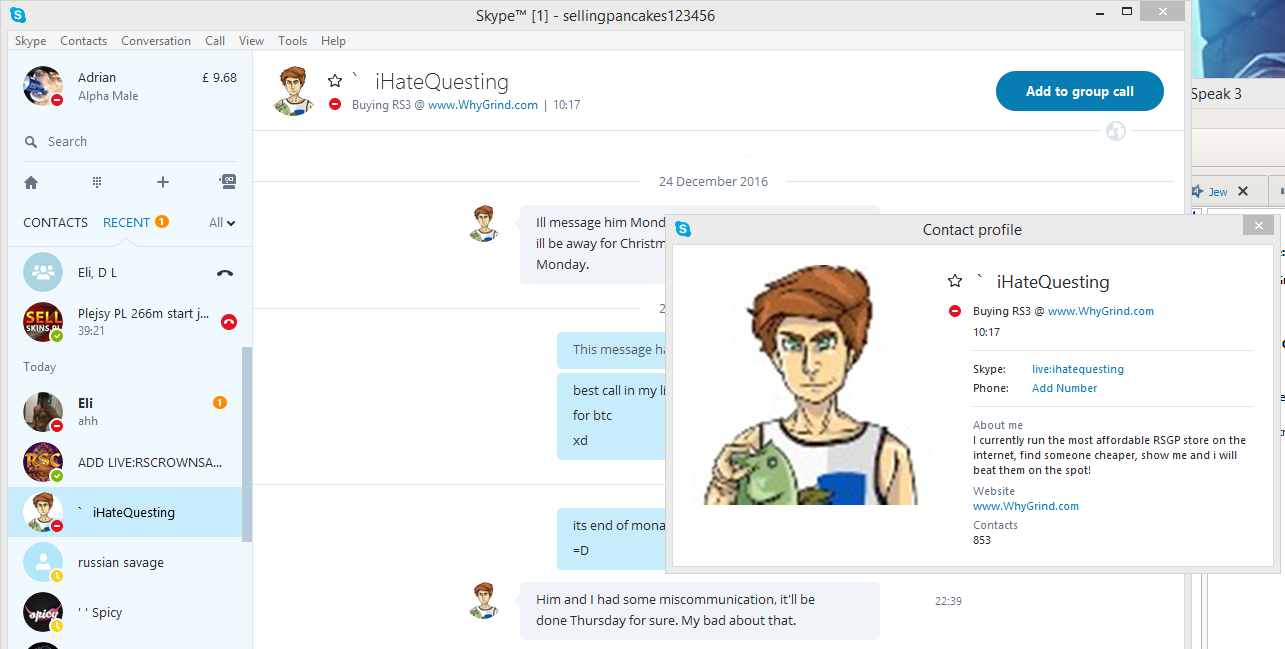End the Plejsy PL call with red button

click(229, 321)
